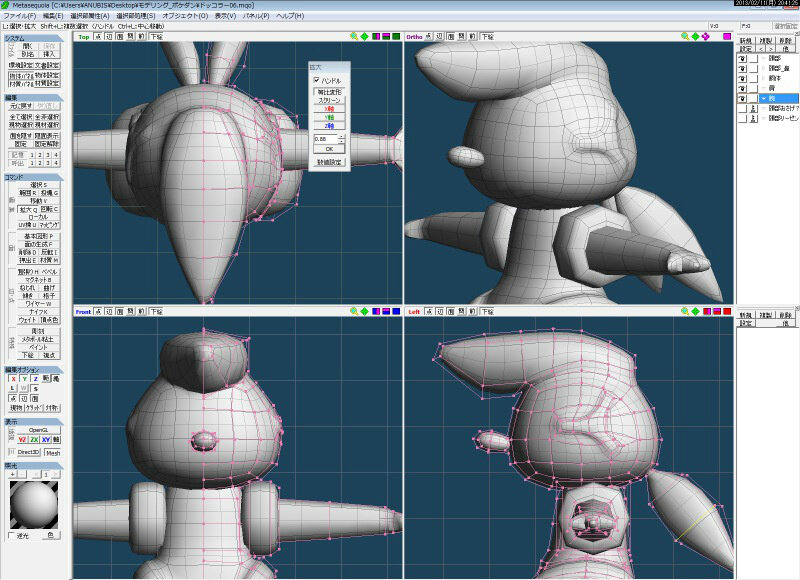Viewport: 800px width, 580px height.
Task: Toggle Z axis edit option
Action: coord(35,379)
